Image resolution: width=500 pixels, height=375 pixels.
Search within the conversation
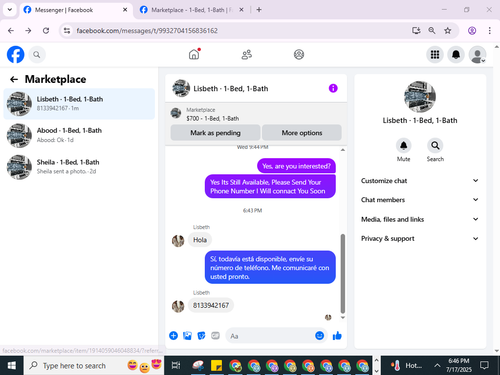click(x=435, y=146)
